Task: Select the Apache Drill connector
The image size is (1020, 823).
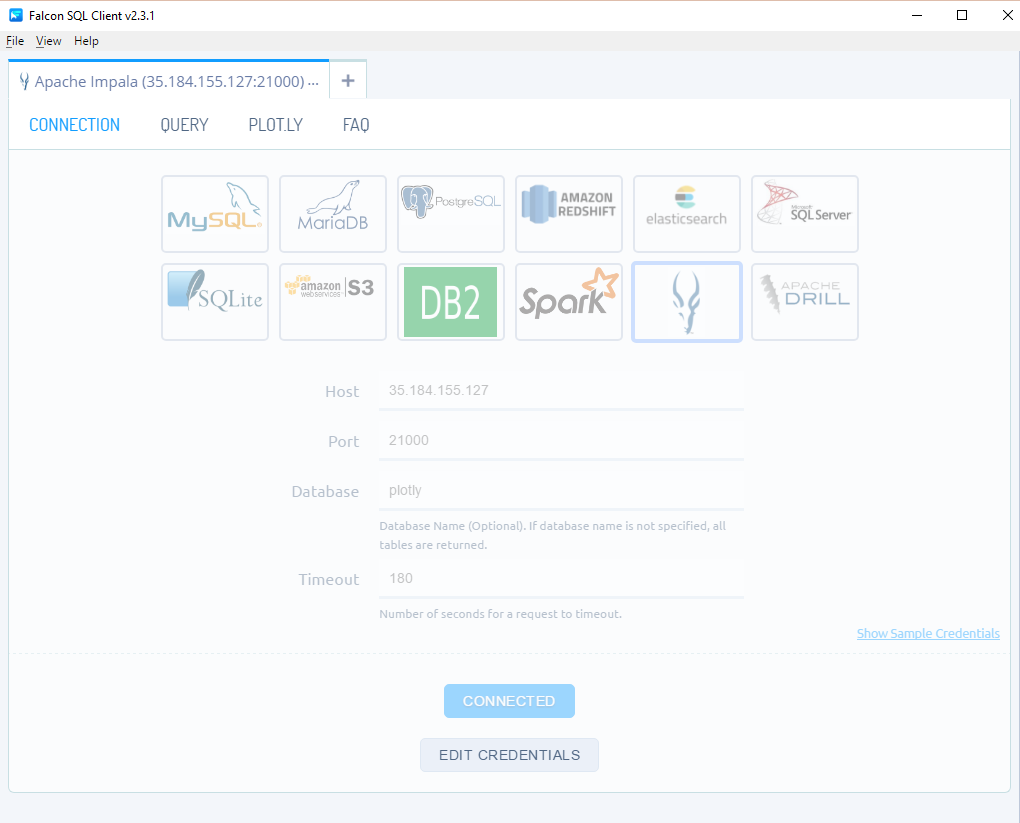Action: click(x=805, y=302)
